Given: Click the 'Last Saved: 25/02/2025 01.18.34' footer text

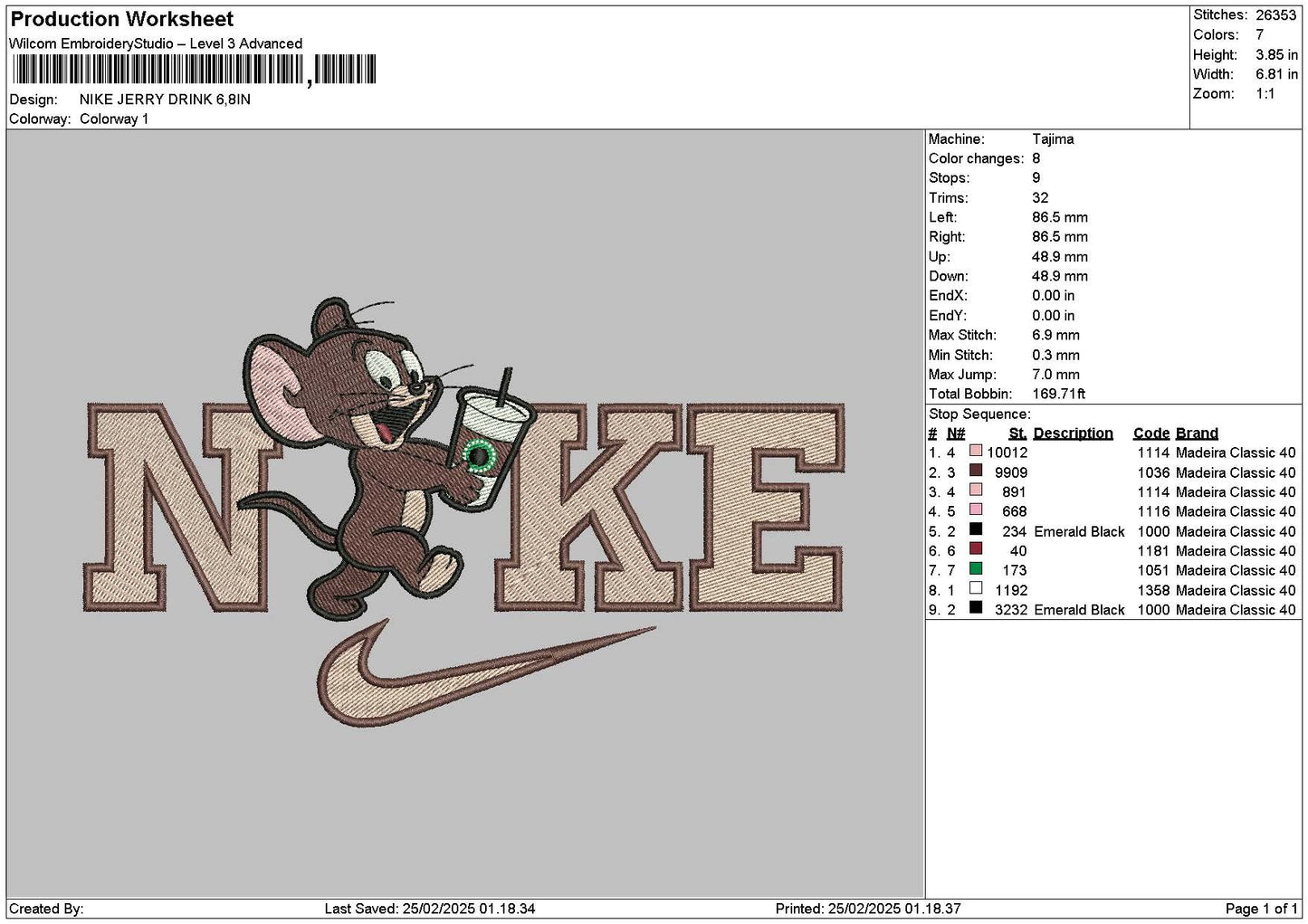Looking at the screenshot, I should tap(430, 909).
